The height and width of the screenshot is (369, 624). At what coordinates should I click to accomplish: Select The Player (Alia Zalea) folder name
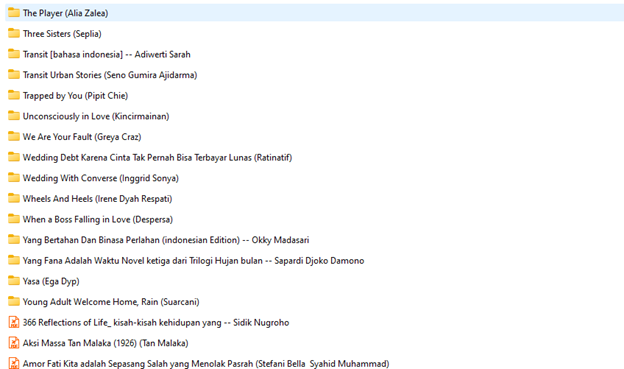pyautogui.click(x=65, y=13)
